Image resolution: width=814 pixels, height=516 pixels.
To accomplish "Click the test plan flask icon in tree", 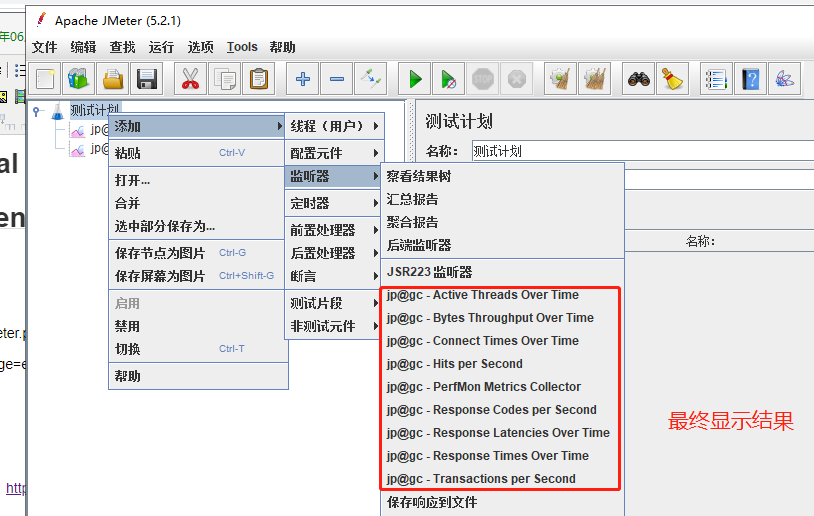I will (x=58, y=111).
